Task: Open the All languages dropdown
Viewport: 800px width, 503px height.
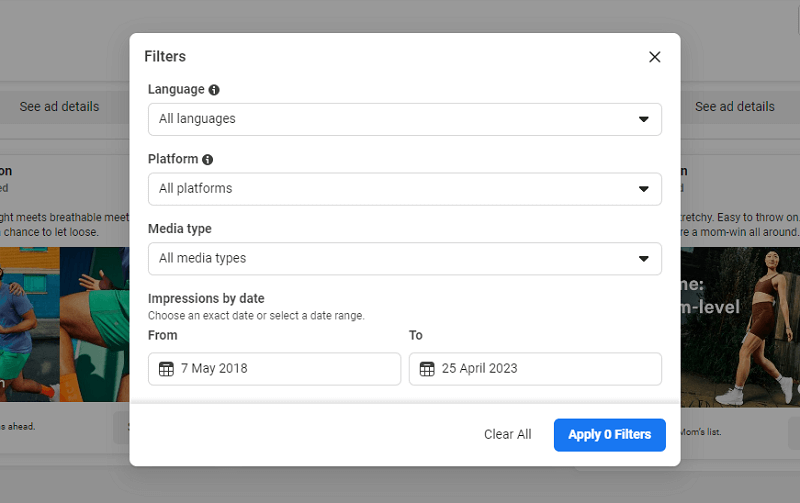Action: 405,119
